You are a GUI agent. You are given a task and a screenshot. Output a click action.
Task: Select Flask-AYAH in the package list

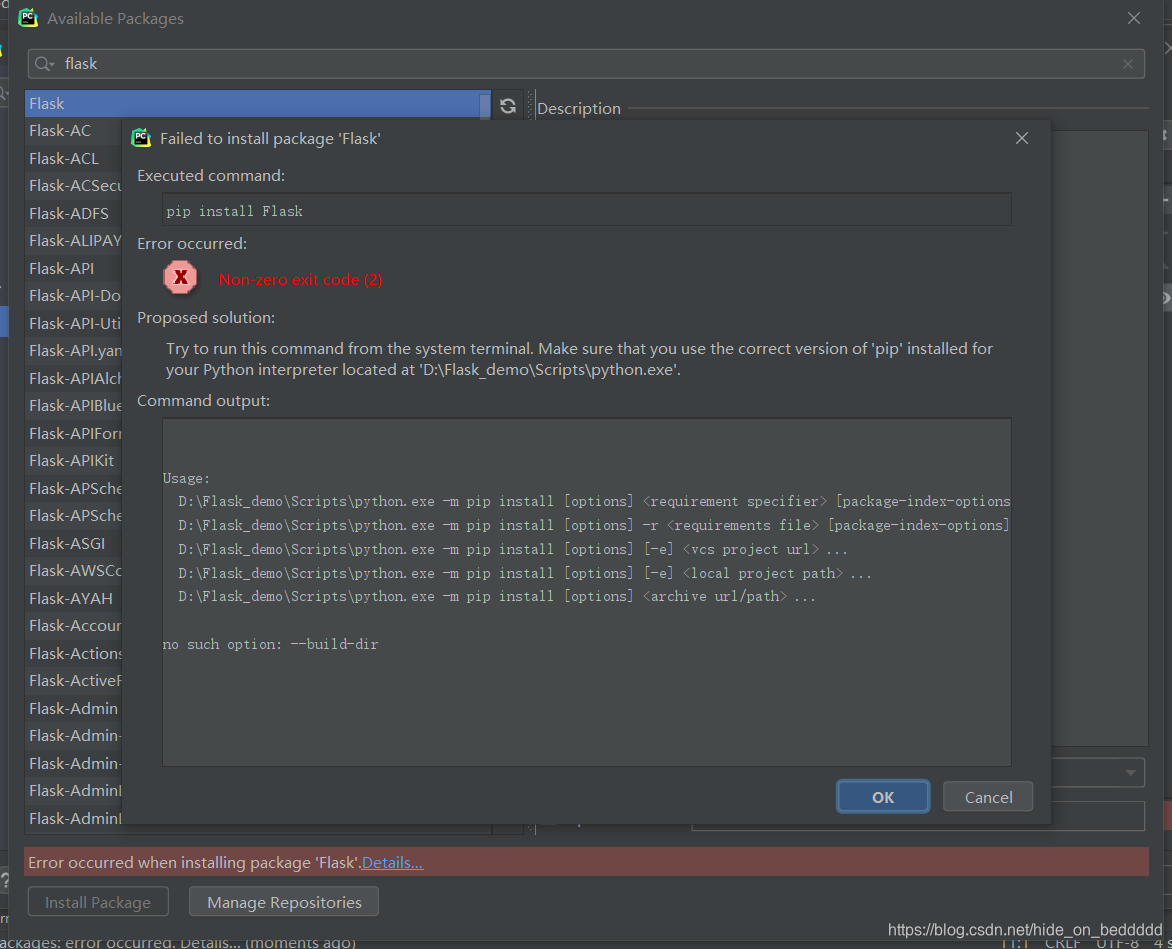(x=71, y=599)
